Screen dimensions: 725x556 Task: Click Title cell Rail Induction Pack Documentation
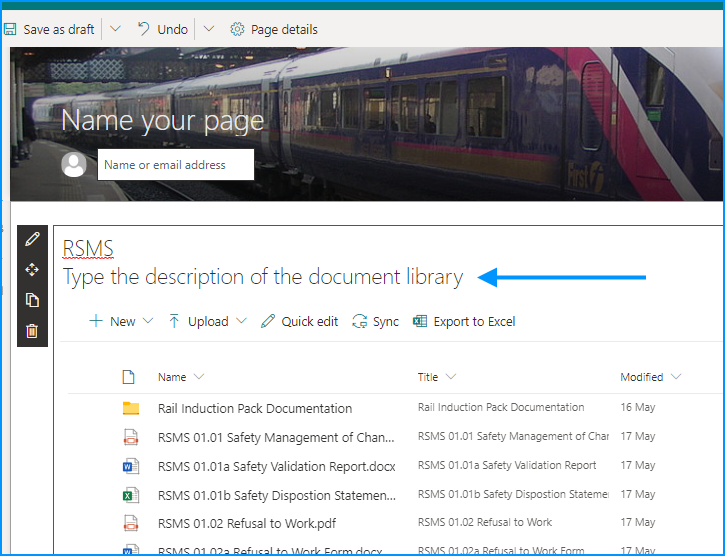coord(501,407)
